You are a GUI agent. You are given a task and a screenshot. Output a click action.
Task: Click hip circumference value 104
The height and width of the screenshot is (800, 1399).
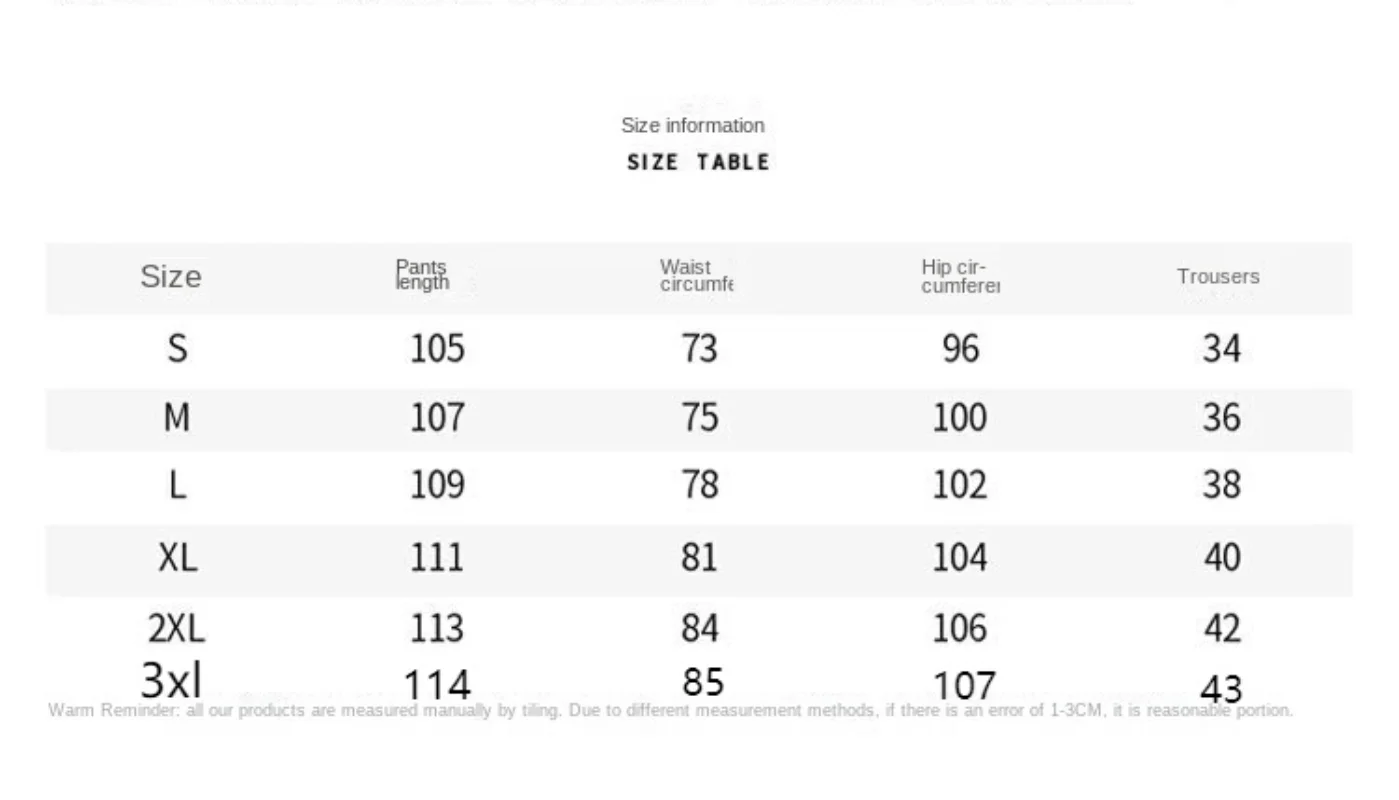959,557
